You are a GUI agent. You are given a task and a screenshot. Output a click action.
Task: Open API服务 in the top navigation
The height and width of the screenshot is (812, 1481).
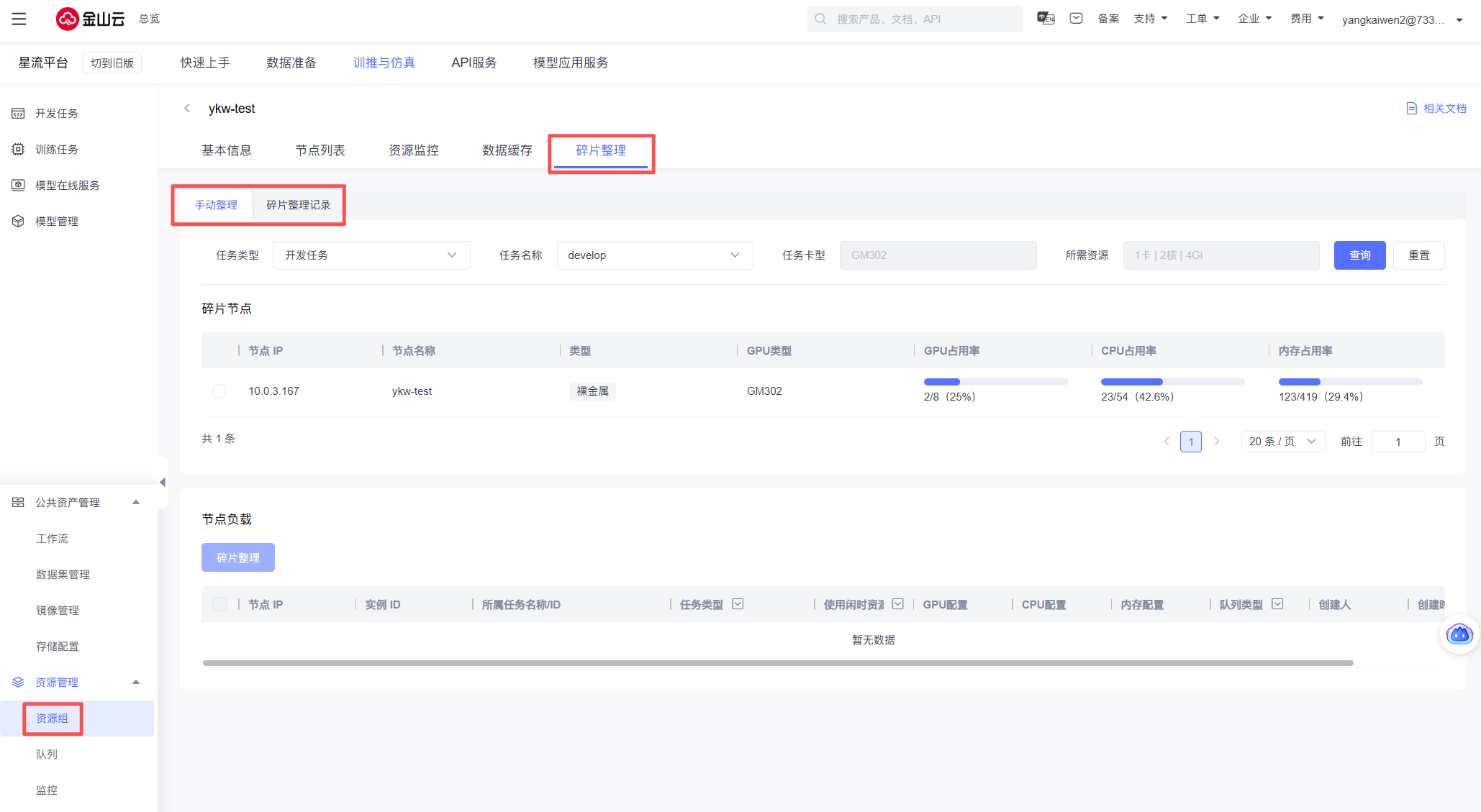[x=474, y=63]
